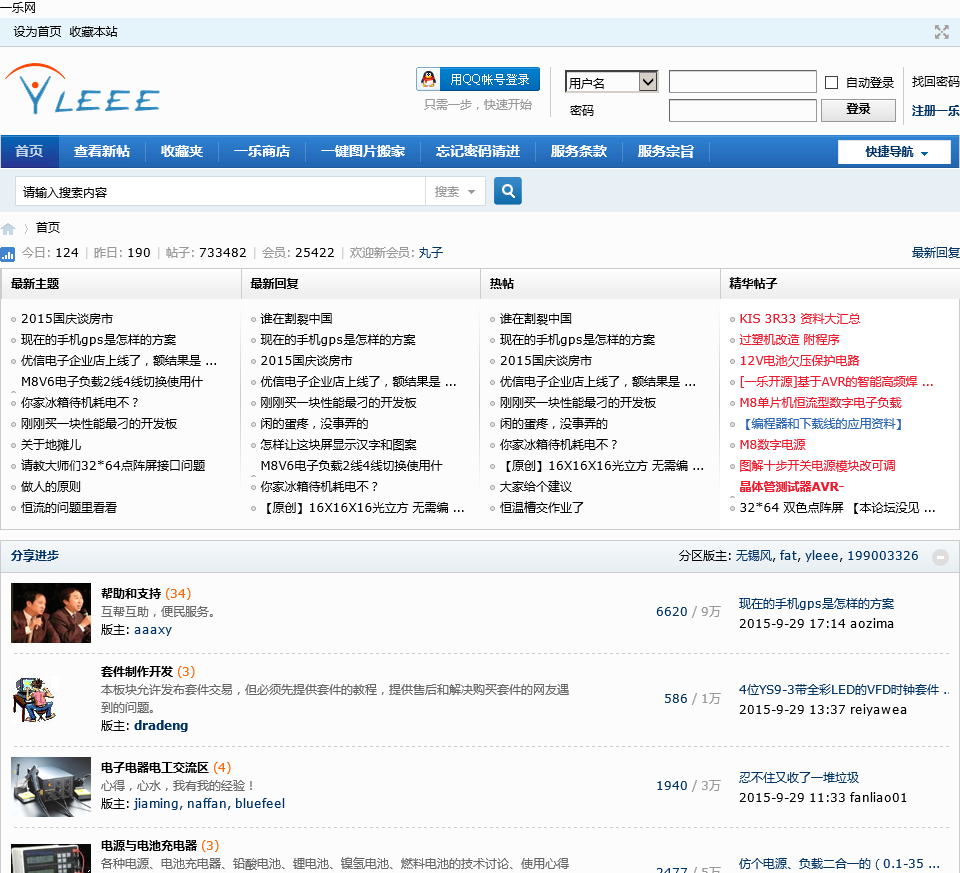Open M8数字电源 featured post
The width and height of the screenshot is (960, 873).
772,445
